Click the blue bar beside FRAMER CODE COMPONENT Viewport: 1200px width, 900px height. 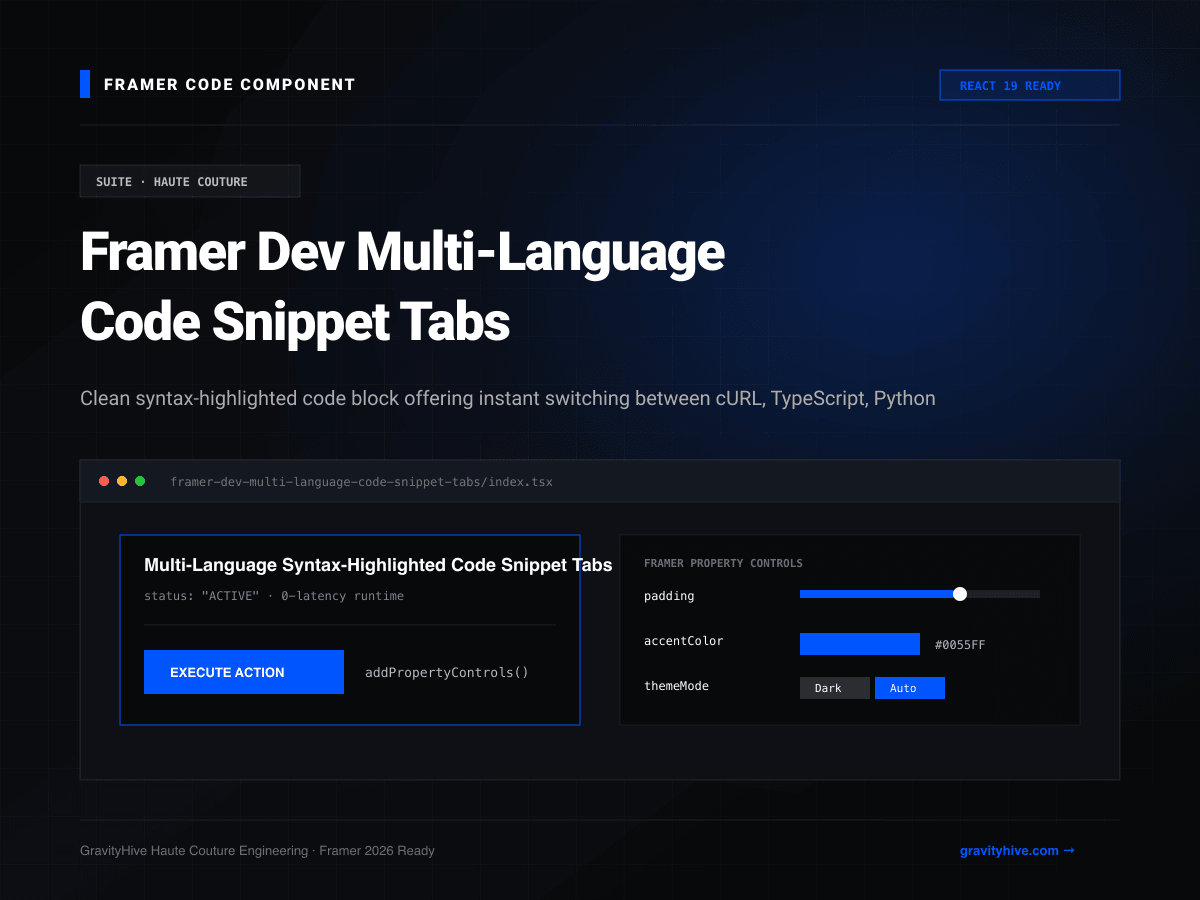[x=85, y=84]
